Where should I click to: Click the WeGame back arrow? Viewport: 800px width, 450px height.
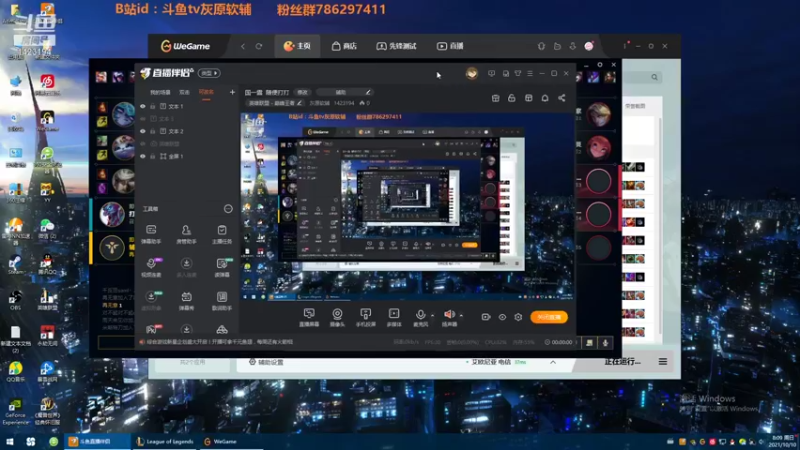[x=243, y=46]
